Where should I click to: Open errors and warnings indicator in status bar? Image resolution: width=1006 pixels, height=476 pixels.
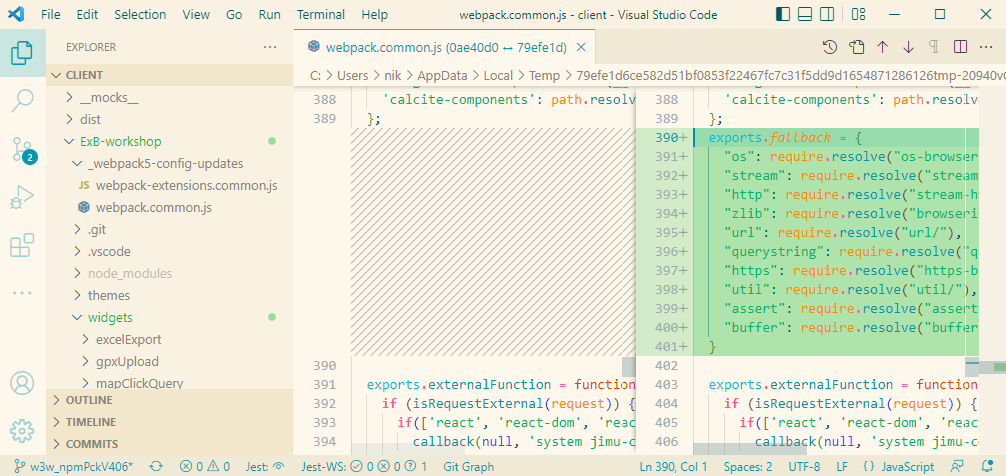(205, 467)
